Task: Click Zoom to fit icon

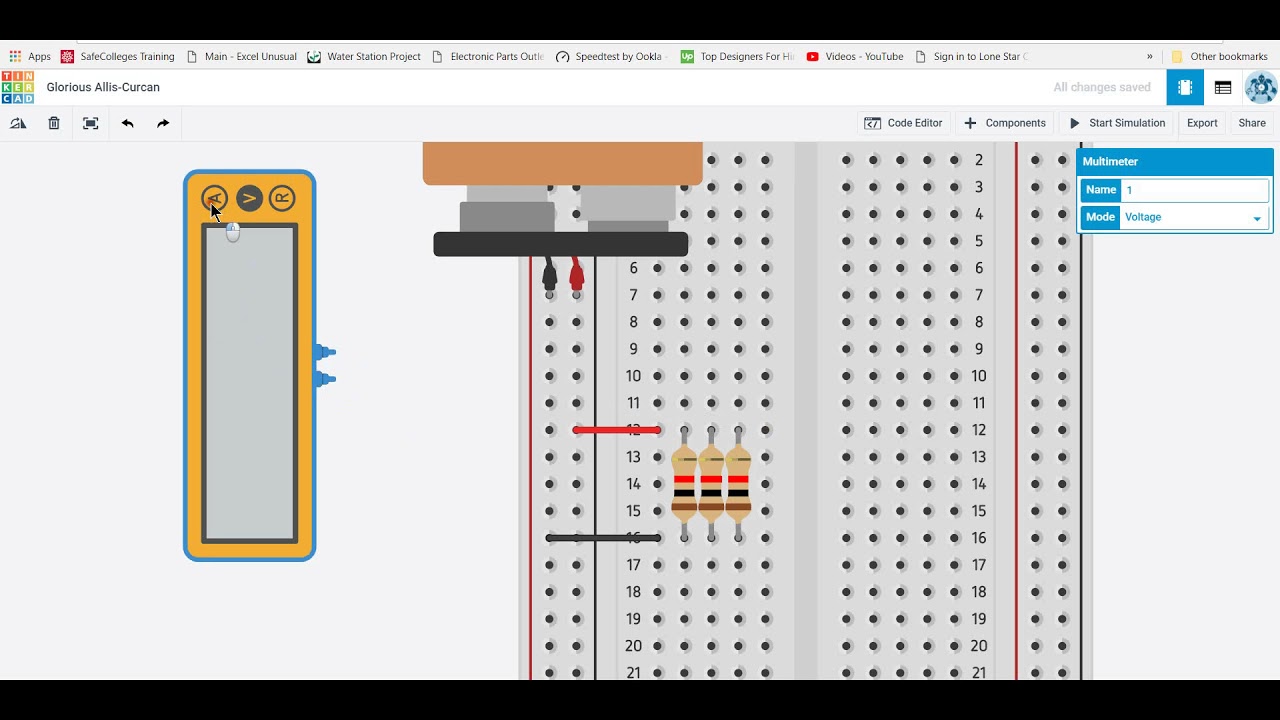Action: (x=90, y=123)
